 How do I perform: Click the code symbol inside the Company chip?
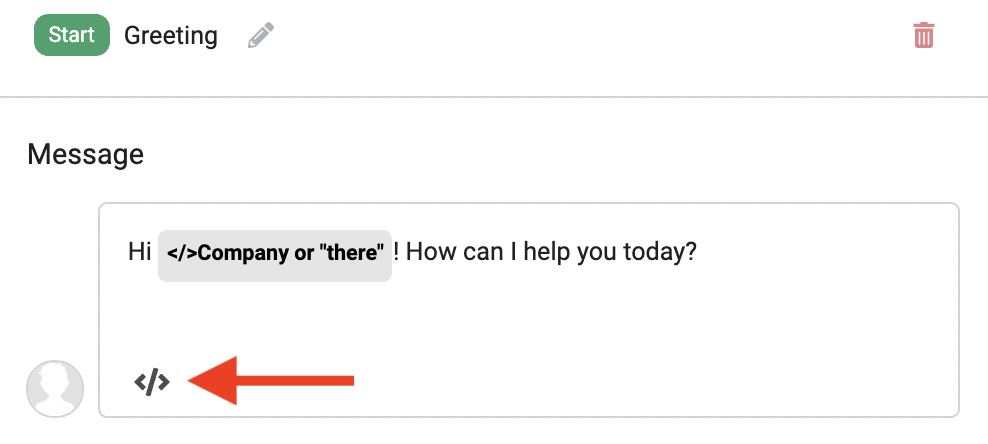(x=183, y=254)
